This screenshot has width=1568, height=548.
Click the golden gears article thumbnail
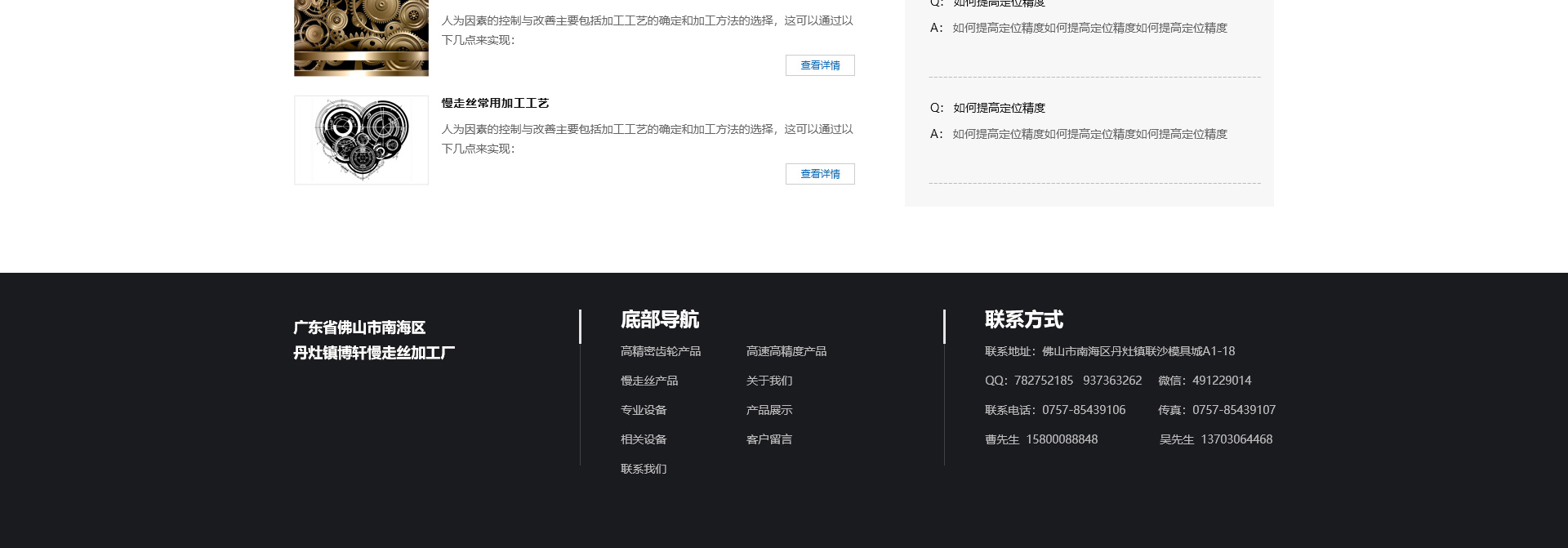(x=361, y=38)
